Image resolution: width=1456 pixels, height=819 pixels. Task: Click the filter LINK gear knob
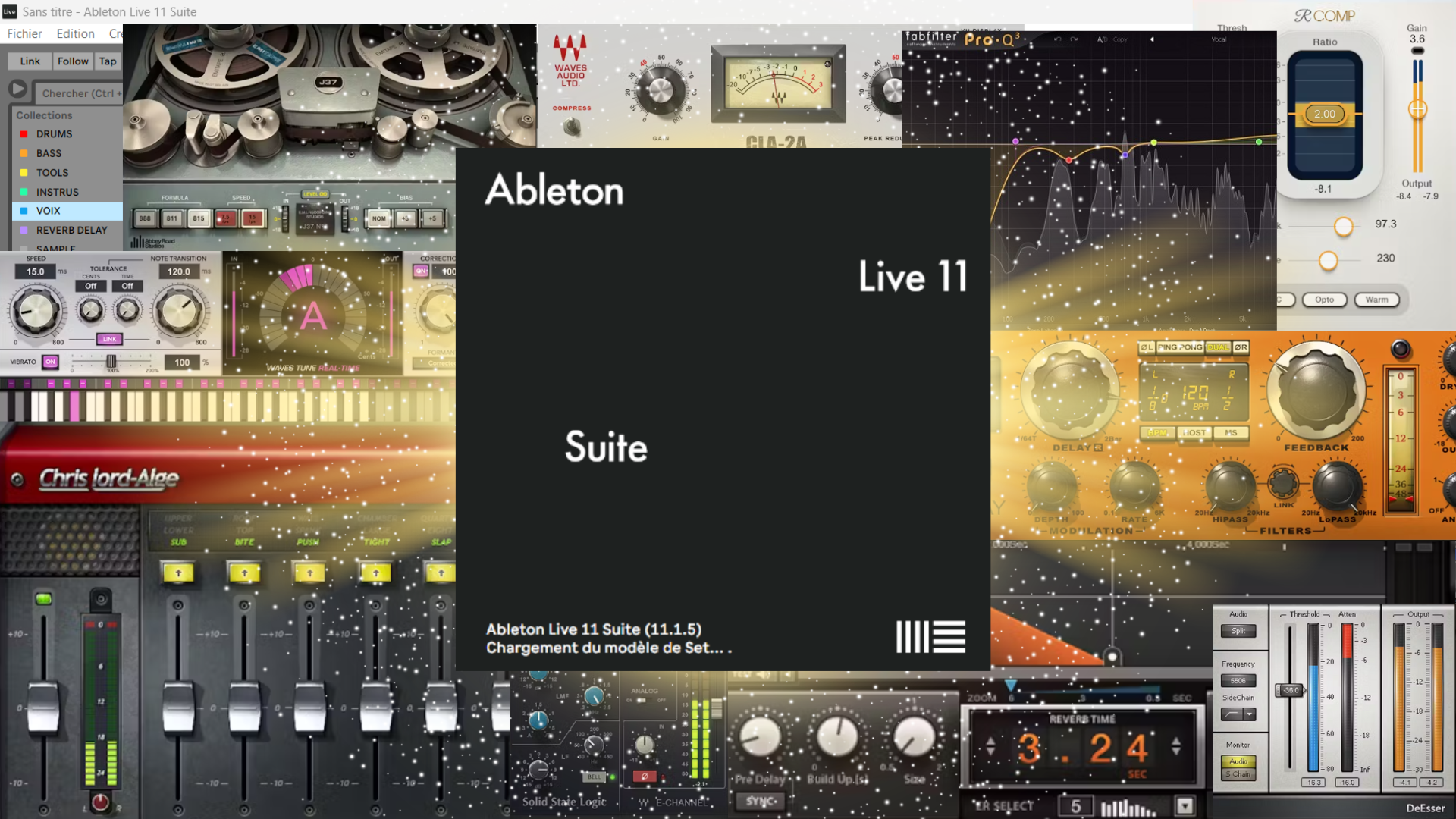(x=1283, y=483)
